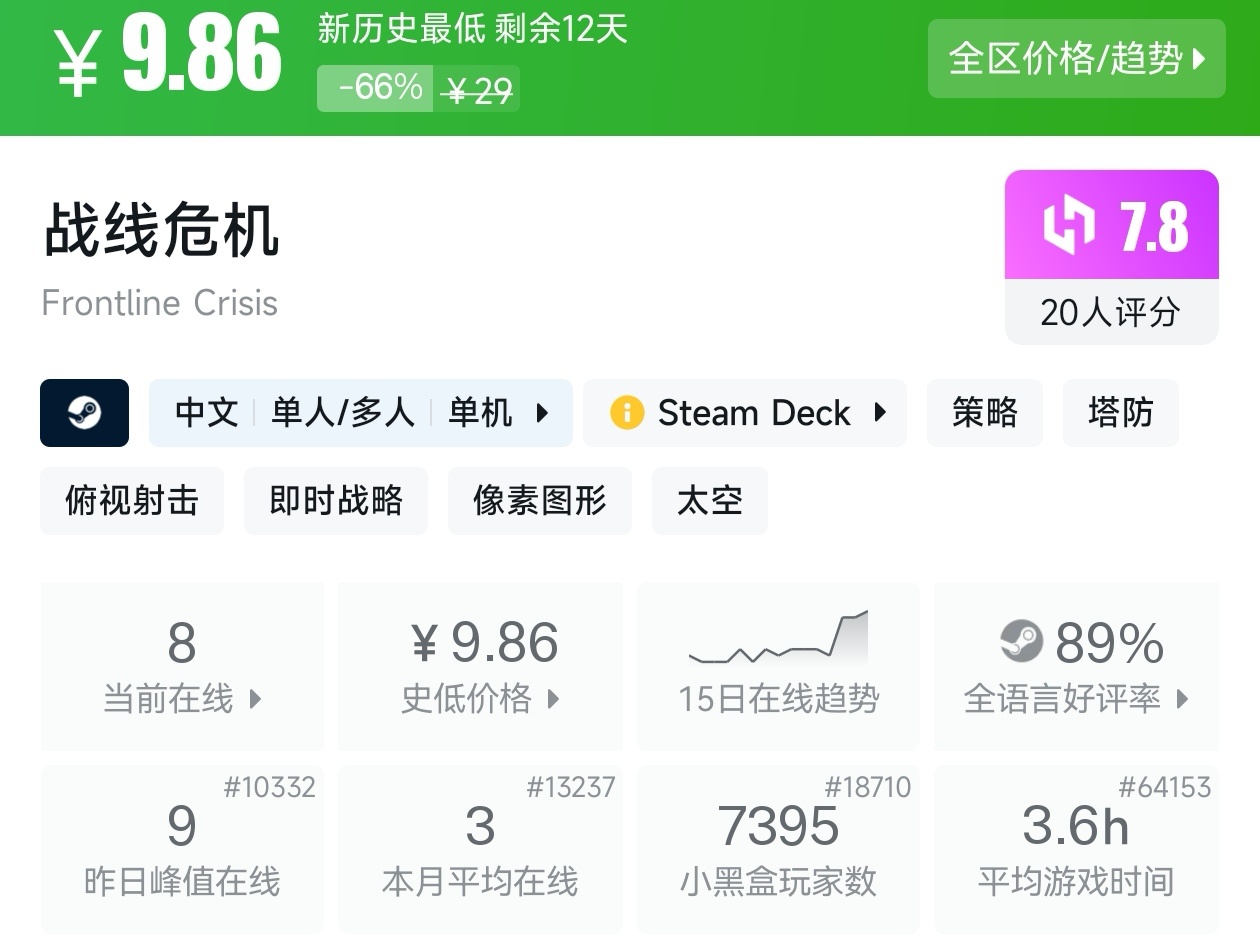Click Steam logo beside 89% rating
The width and height of the screenshot is (1260, 941).
point(1021,641)
